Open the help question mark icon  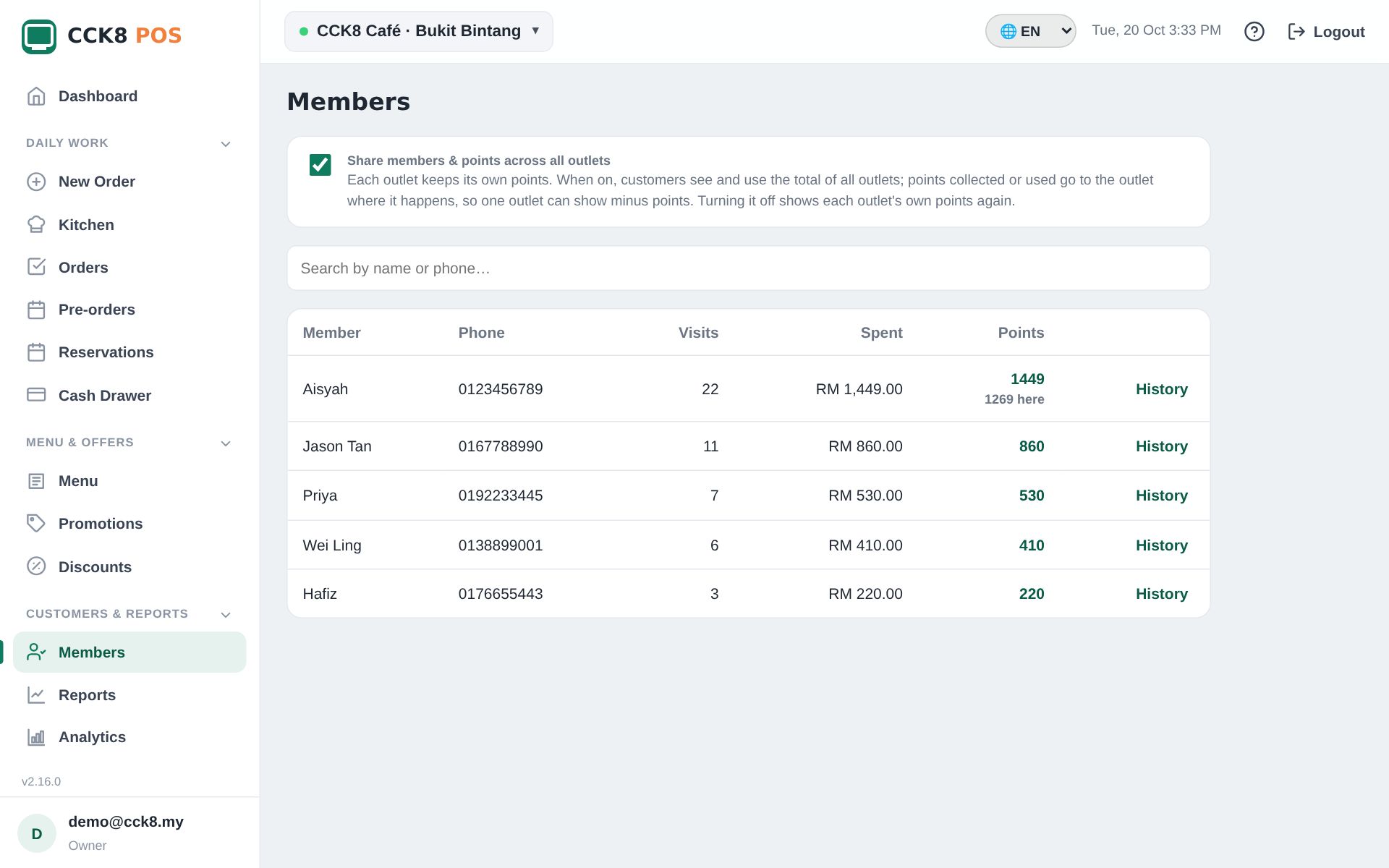coord(1254,32)
